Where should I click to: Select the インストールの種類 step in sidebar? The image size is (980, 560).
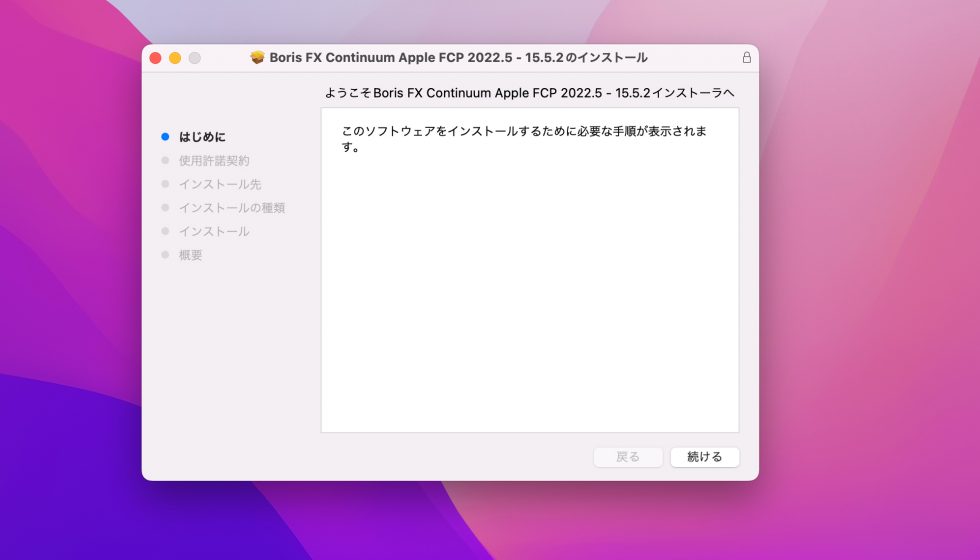[232, 208]
